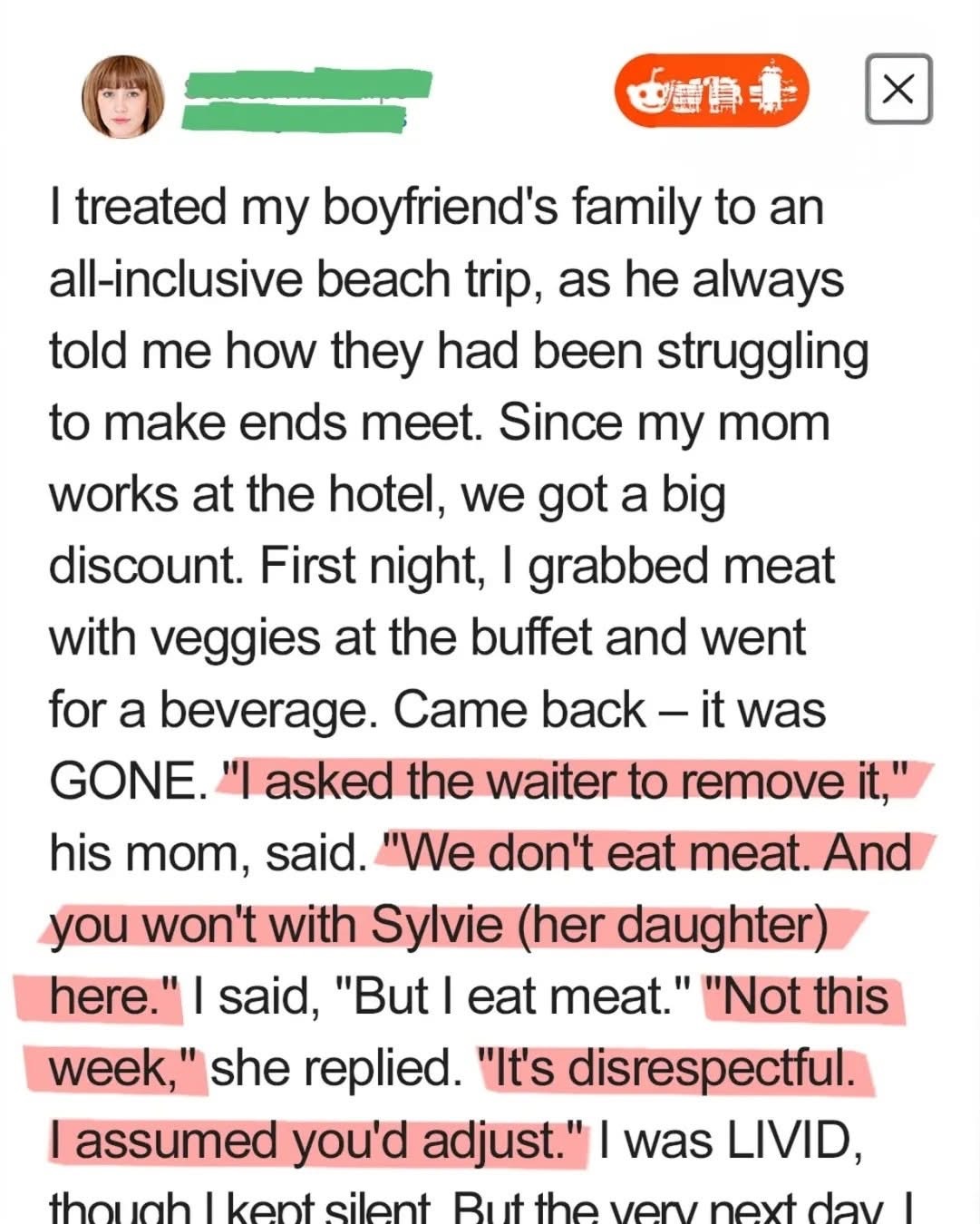Open the poster's profile avatar photo
The image size is (980, 1224).
point(123,96)
